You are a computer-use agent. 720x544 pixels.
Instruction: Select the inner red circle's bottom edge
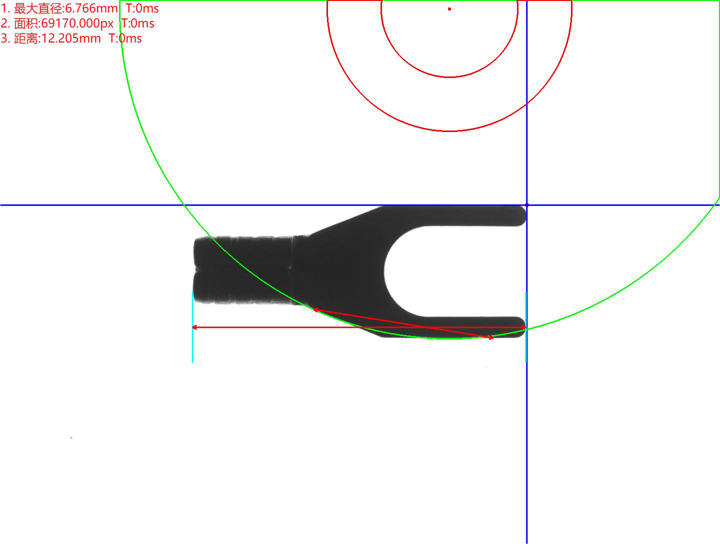(449, 78)
